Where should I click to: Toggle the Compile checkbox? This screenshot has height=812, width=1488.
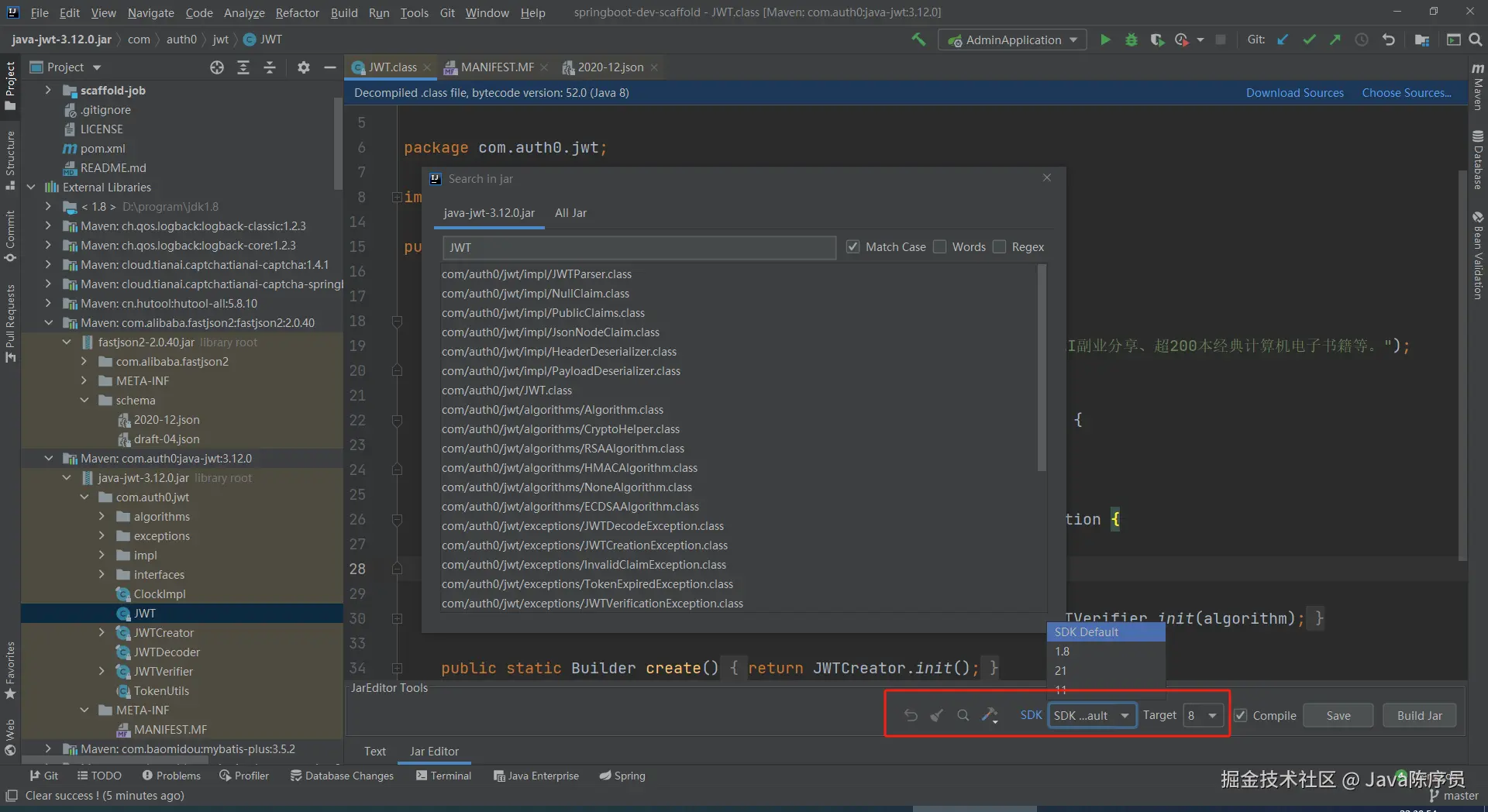(1241, 715)
